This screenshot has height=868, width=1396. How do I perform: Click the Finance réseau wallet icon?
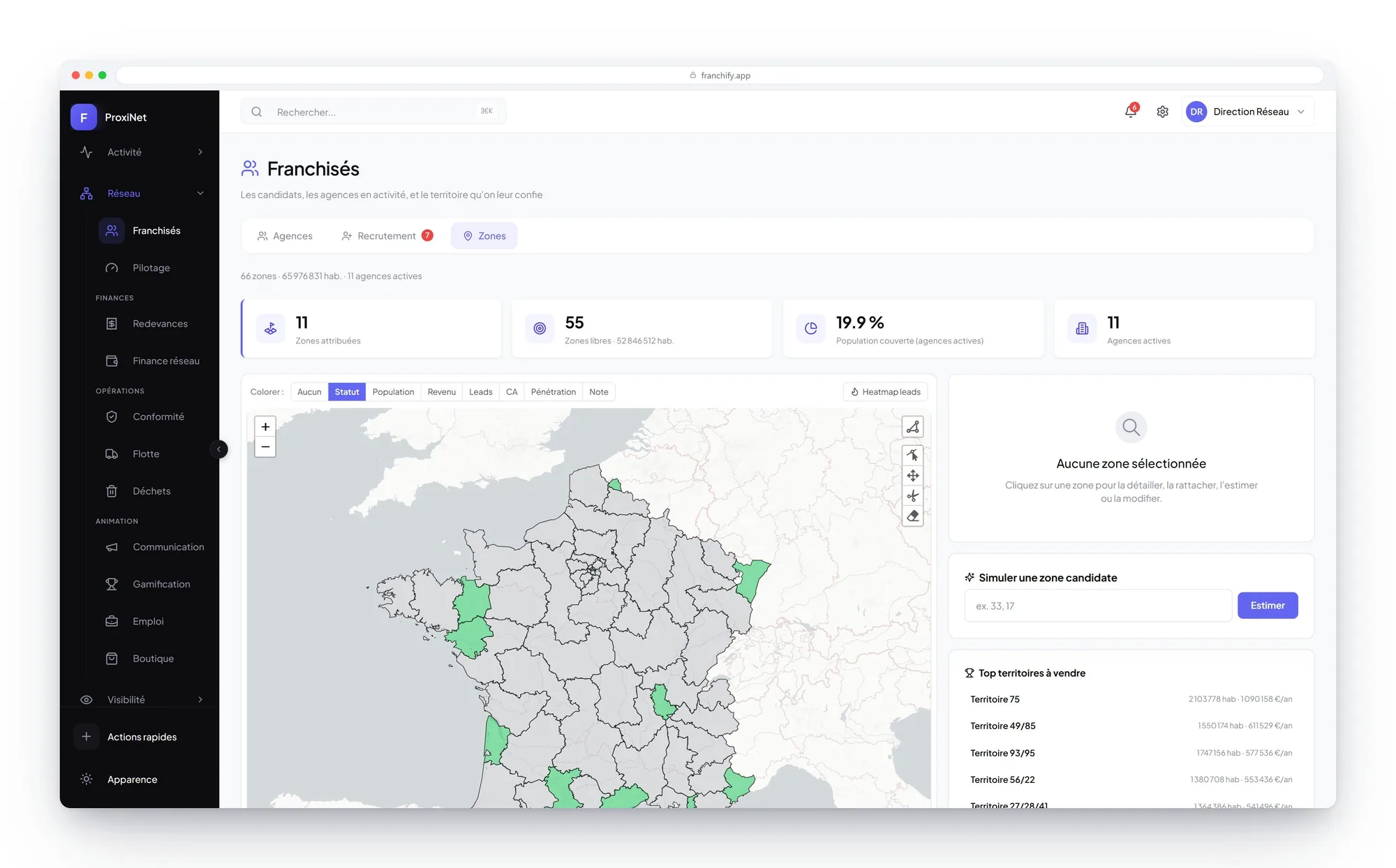tap(112, 361)
